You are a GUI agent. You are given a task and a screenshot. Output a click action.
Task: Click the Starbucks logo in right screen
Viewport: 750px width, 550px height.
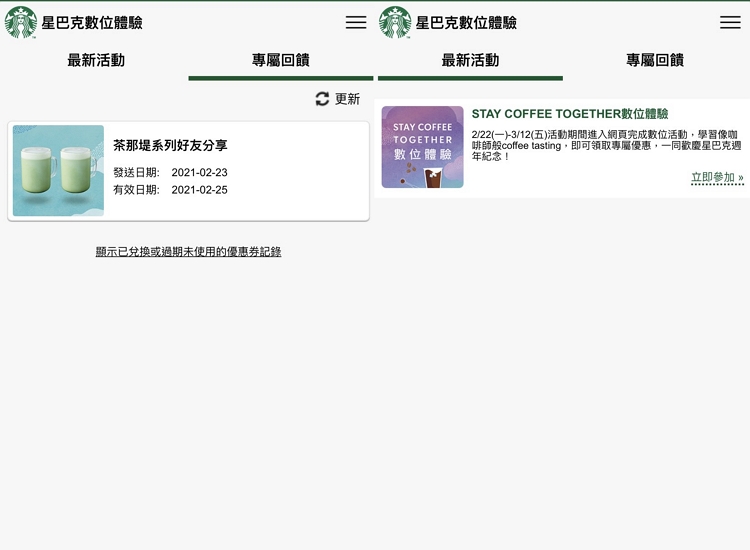pos(395,22)
